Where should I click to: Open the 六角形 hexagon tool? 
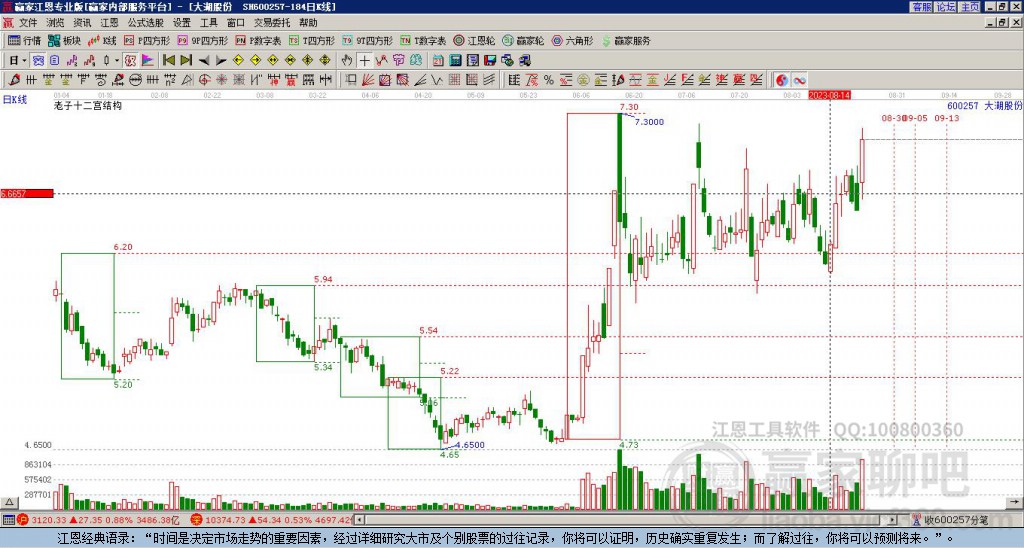click(x=572, y=40)
